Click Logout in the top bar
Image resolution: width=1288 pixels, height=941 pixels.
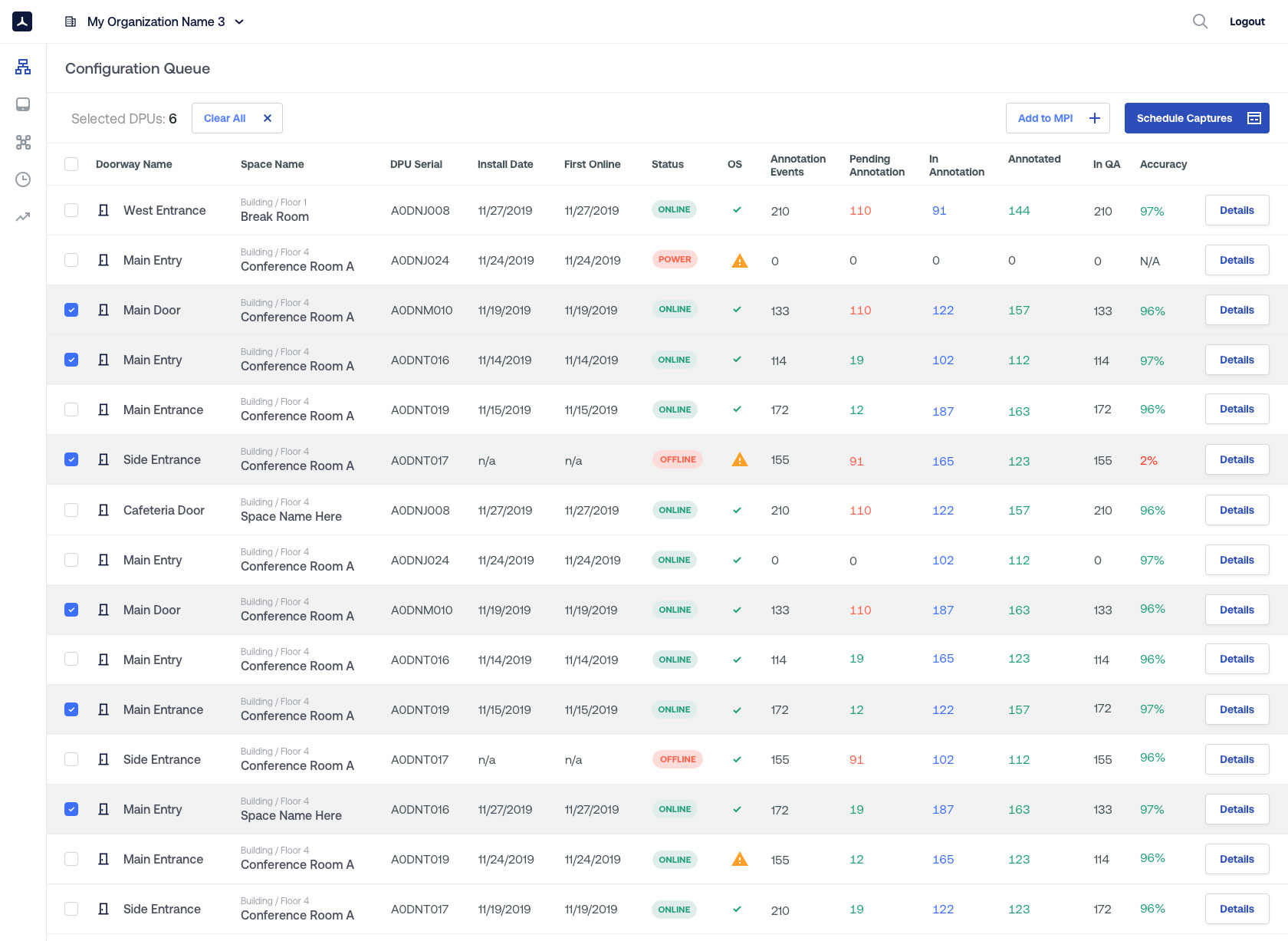click(1247, 21)
